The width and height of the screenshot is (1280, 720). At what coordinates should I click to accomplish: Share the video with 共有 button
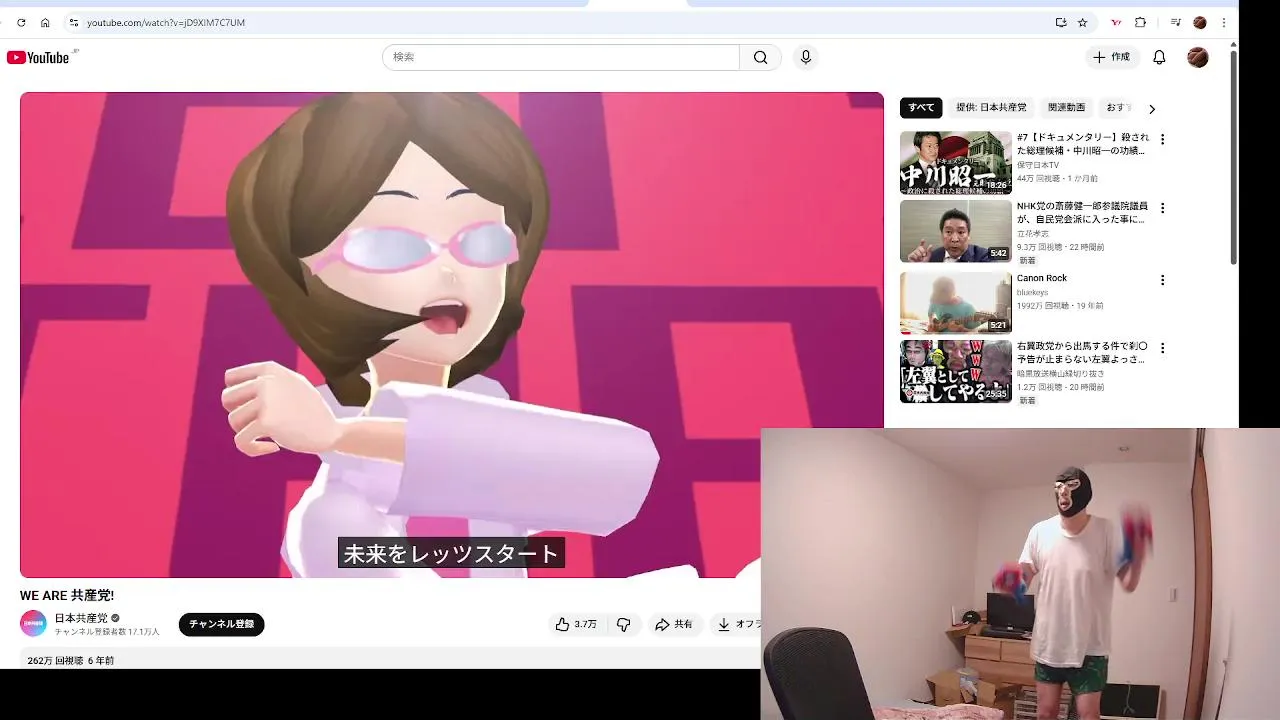coord(674,624)
